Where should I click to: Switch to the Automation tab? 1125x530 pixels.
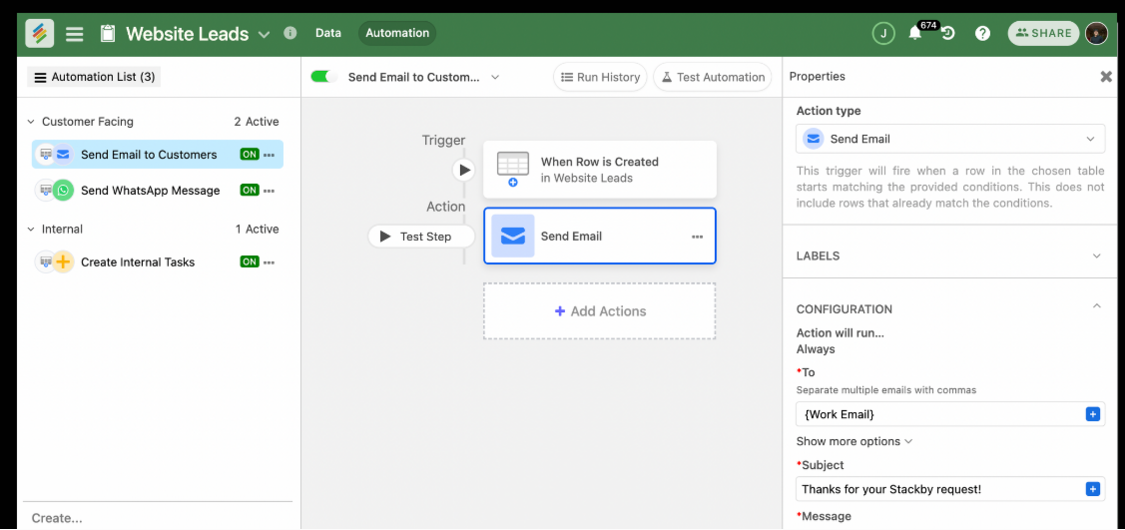(397, 33)
